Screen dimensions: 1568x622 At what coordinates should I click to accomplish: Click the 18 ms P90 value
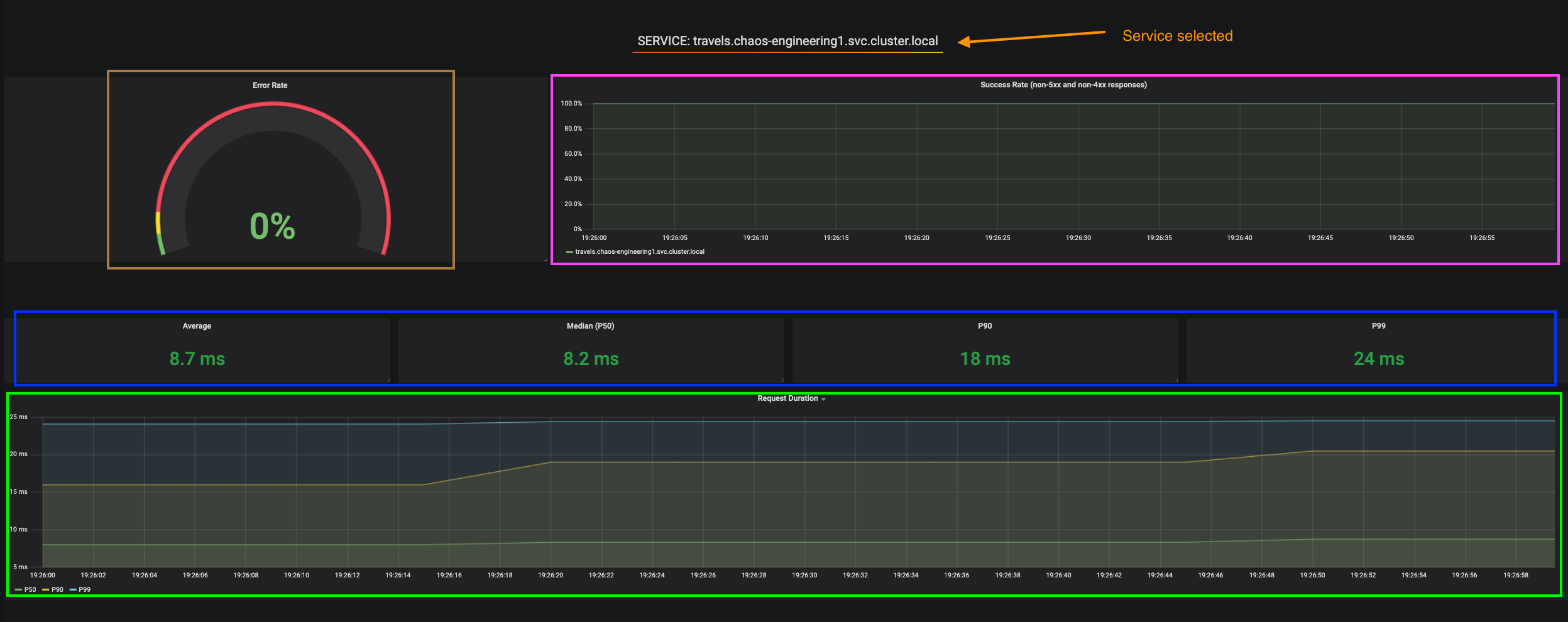pos(985,359)
